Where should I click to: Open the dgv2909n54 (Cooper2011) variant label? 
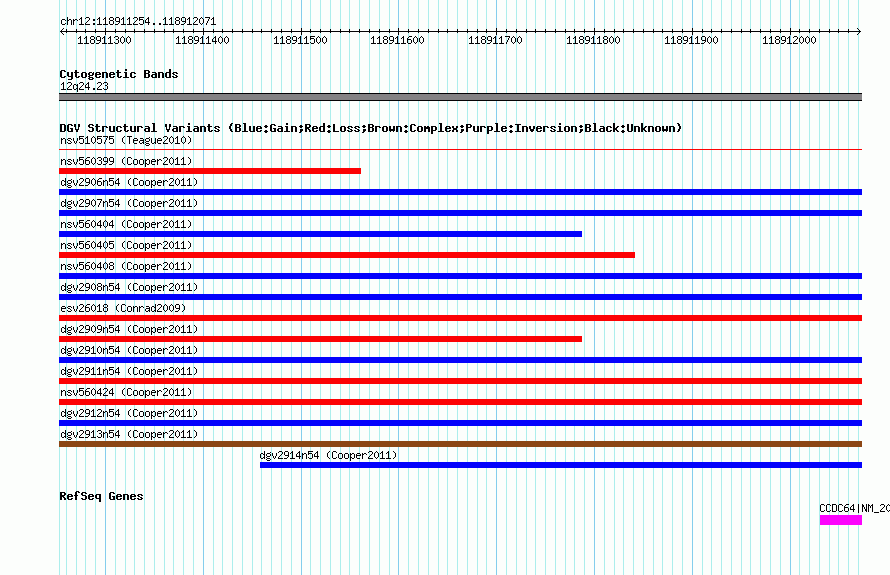coord(129,329)
